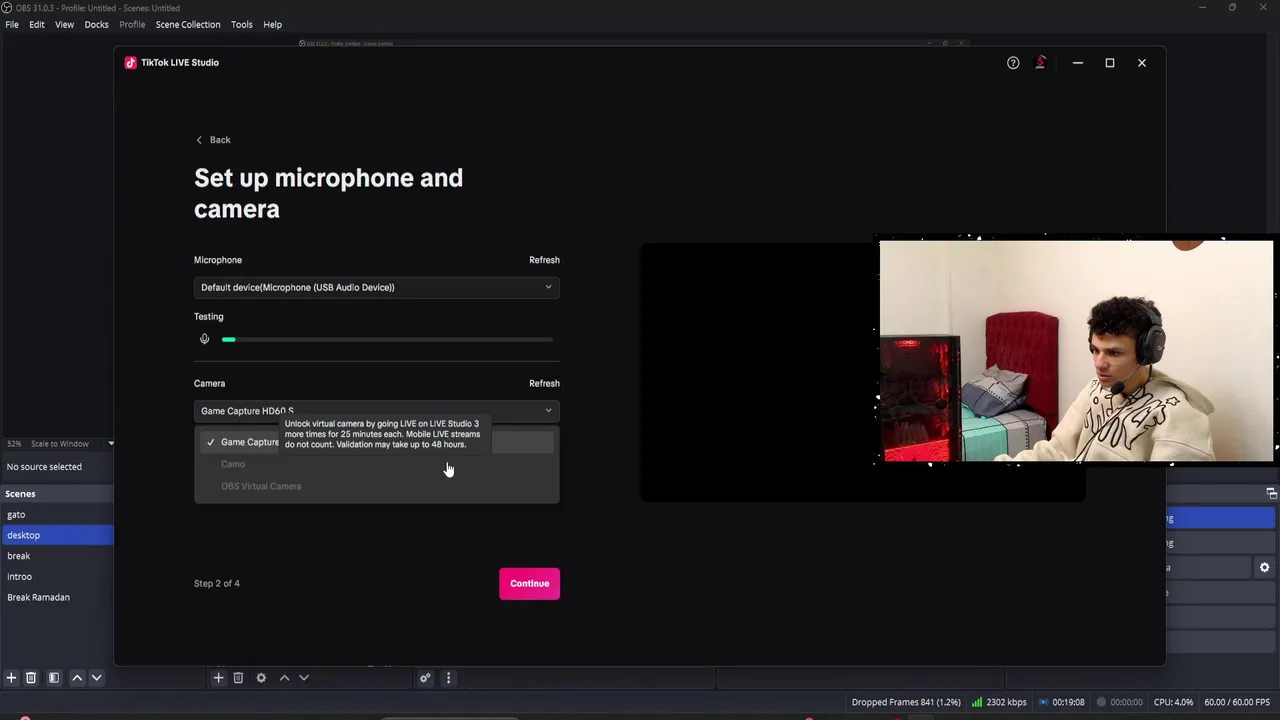
Task: Click the float dock icon above Controls
Action: pos(1271,493)
